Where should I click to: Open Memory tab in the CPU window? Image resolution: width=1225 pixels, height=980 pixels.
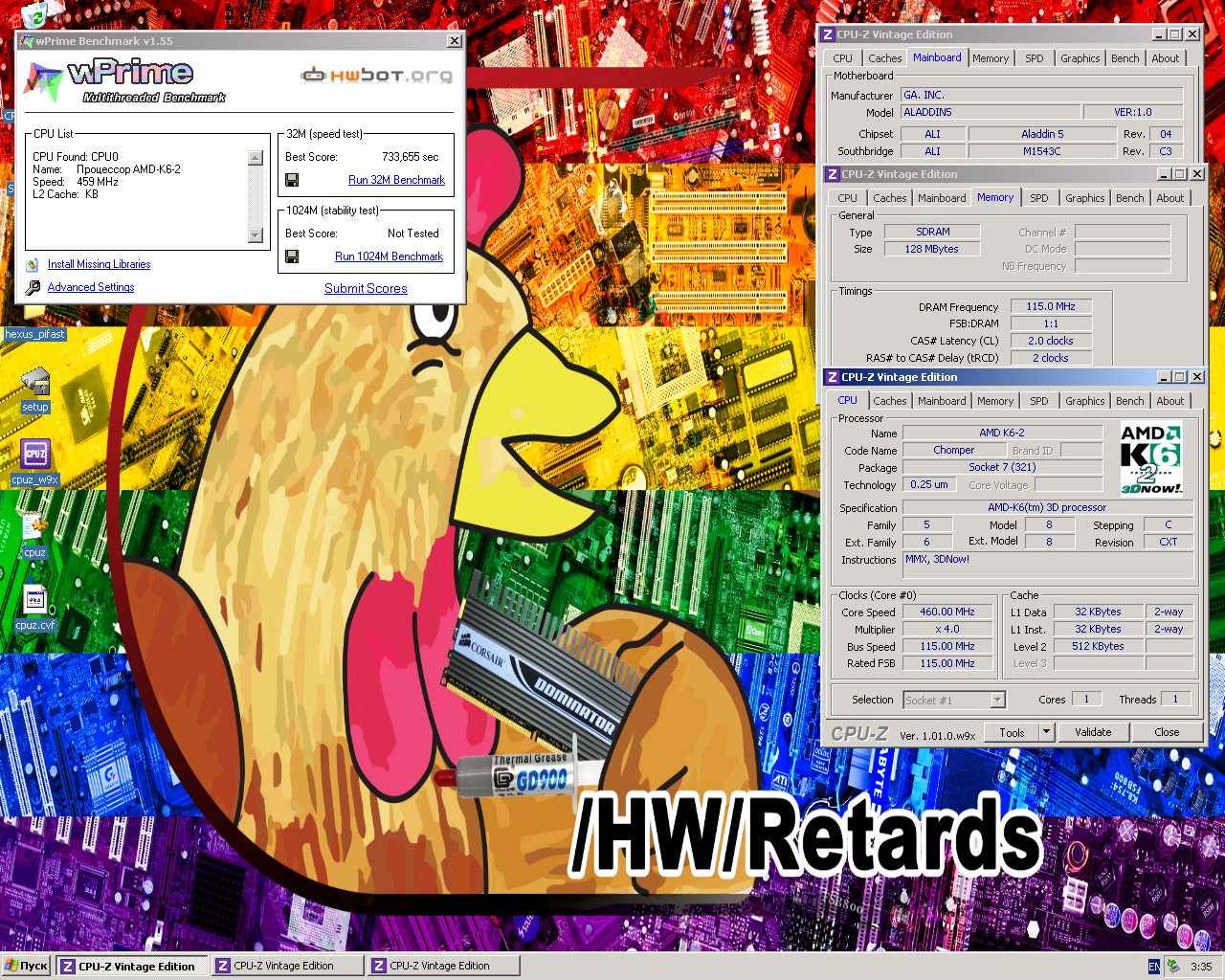coord(995,401)
